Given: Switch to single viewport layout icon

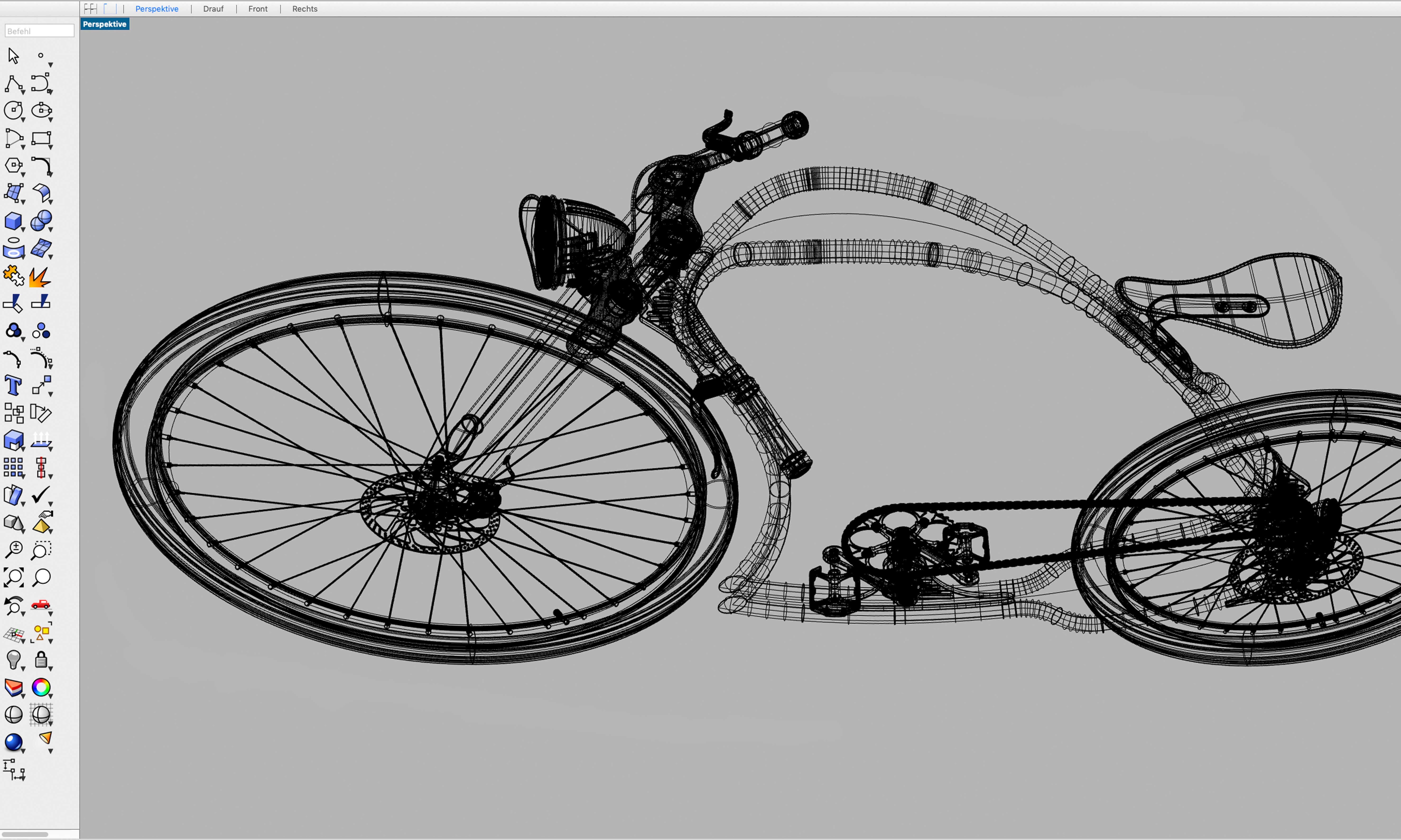Looking at the screenshot, I should pyautogui.click(x=110, y=9).
